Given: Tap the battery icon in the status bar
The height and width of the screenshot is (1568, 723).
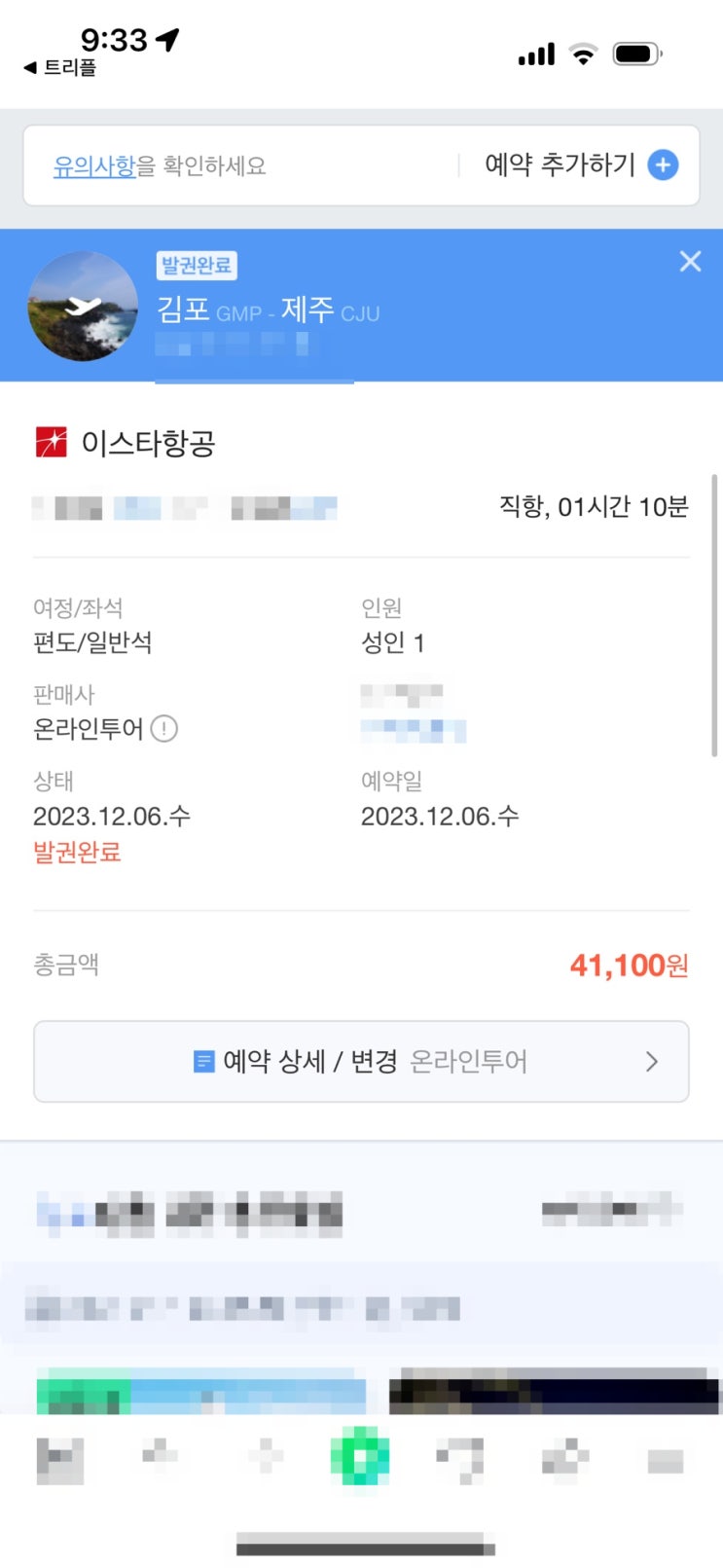Looking at the screenshot, I should click(637, 55).
